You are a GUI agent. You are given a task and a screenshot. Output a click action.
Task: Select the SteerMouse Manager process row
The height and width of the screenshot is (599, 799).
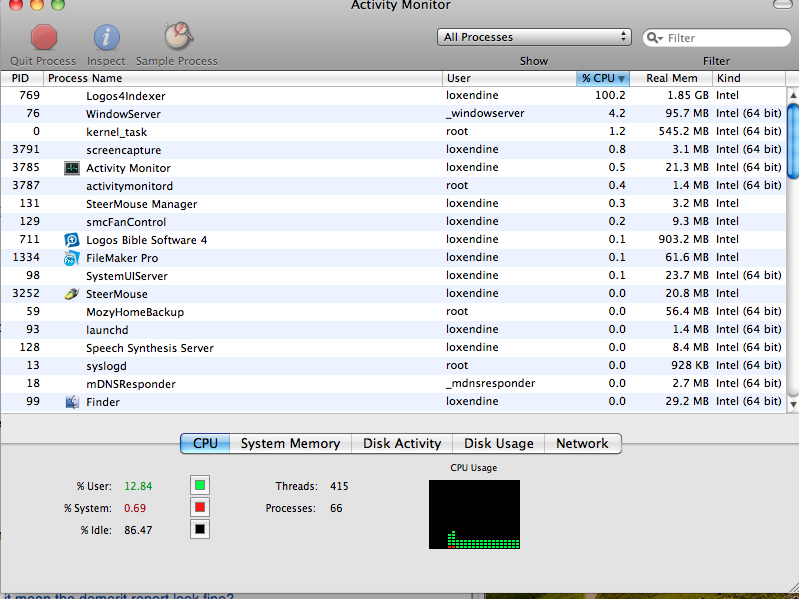tap(393, 204)
